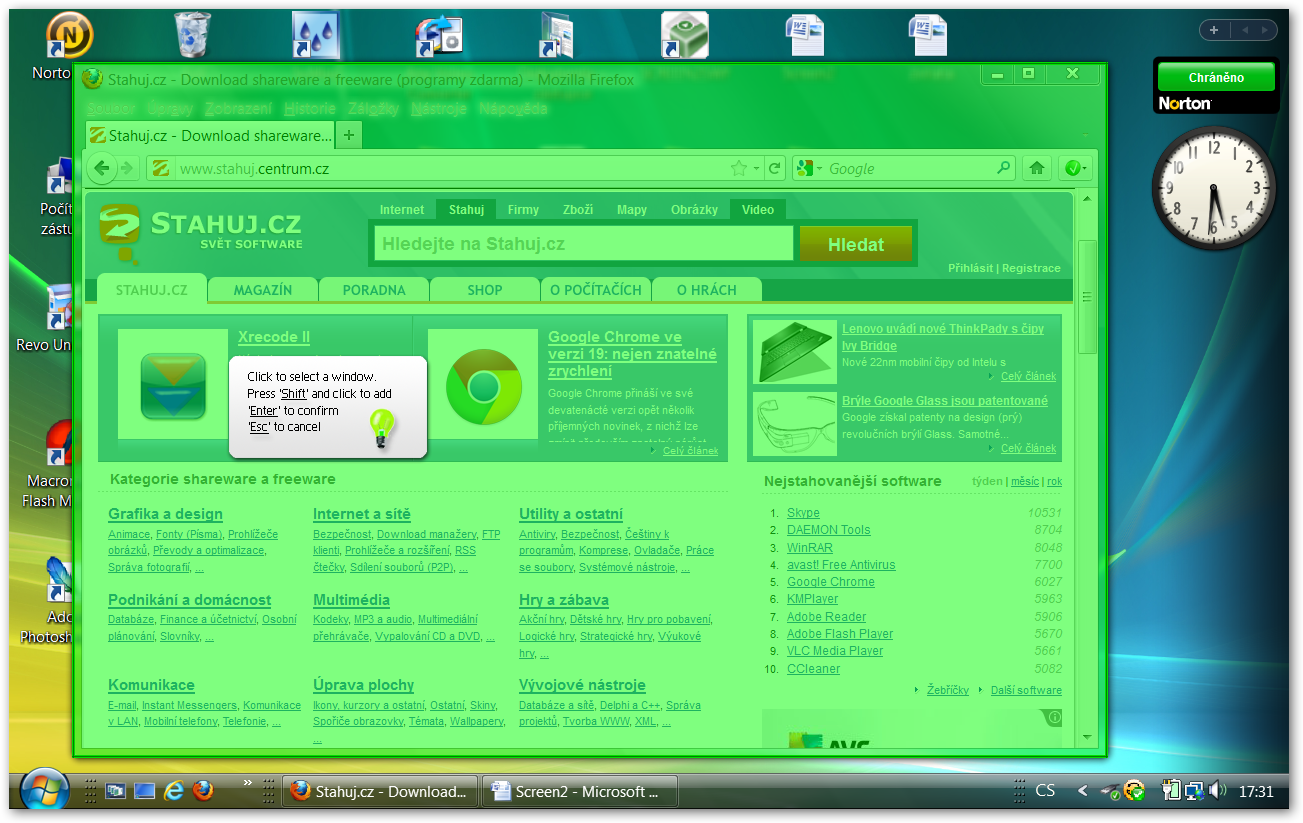Click the page scroll-down arrow
This screenshot has width=1303, height=823.
[x=1088, y=738]
